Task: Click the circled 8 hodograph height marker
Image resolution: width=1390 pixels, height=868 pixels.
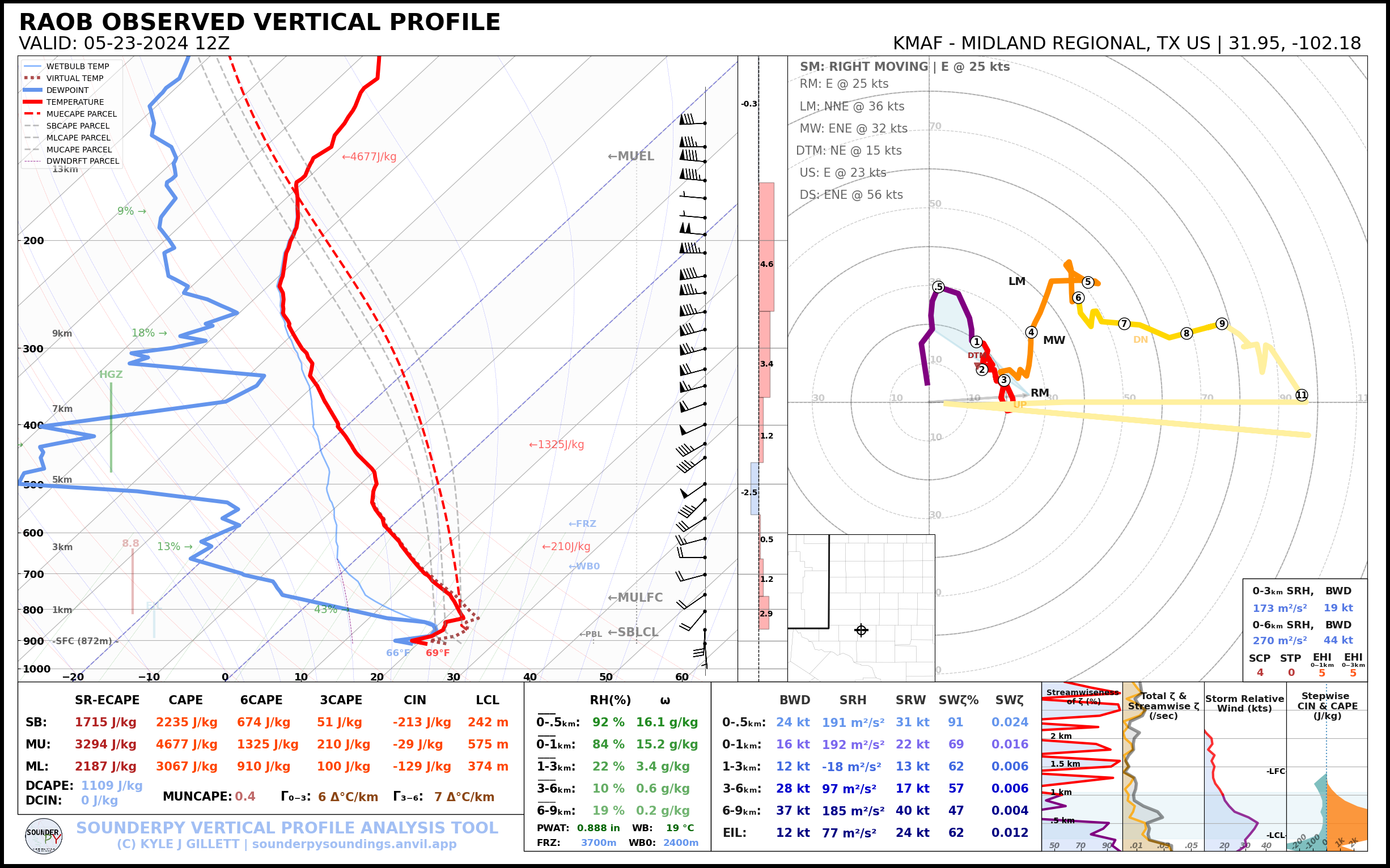Action: pyautogui.click(x=1186, y=334)
